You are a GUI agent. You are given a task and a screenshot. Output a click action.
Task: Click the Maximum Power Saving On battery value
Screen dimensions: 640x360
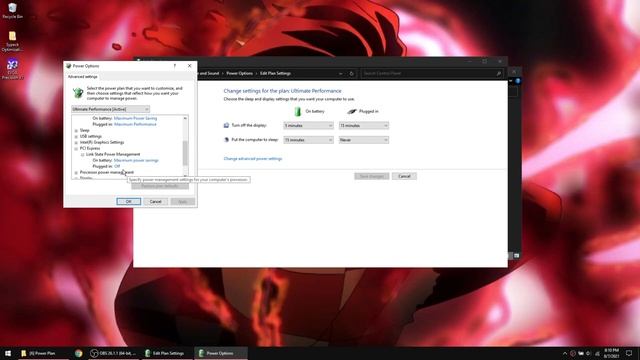tap(135, 118)
